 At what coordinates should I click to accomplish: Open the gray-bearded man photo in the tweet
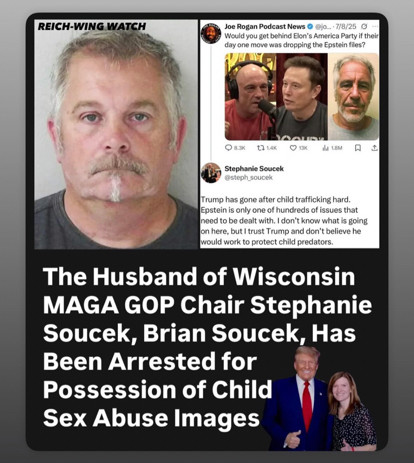point(353,96)
